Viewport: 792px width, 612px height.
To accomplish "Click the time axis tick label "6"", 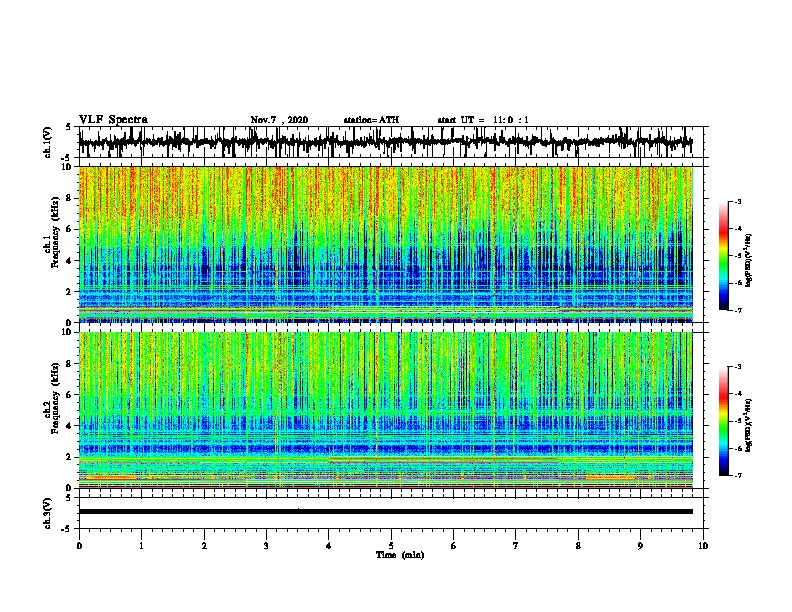I will click(453, 545).
